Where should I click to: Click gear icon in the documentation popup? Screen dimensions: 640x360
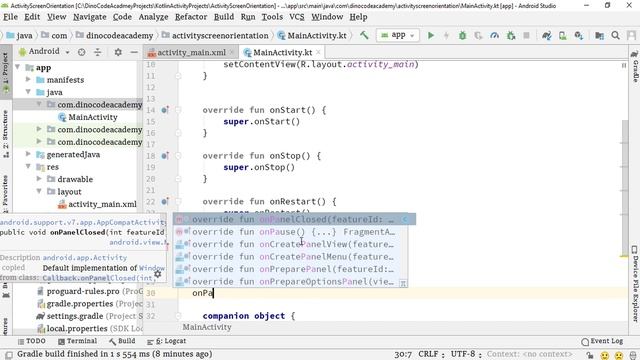point(158,274)
